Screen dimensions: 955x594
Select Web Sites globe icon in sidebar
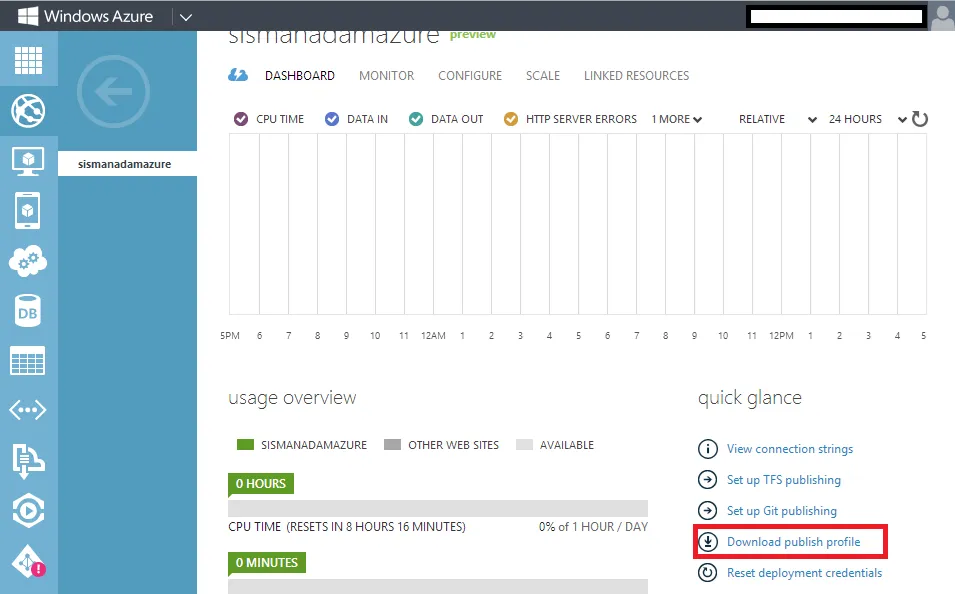pos(28,111)
